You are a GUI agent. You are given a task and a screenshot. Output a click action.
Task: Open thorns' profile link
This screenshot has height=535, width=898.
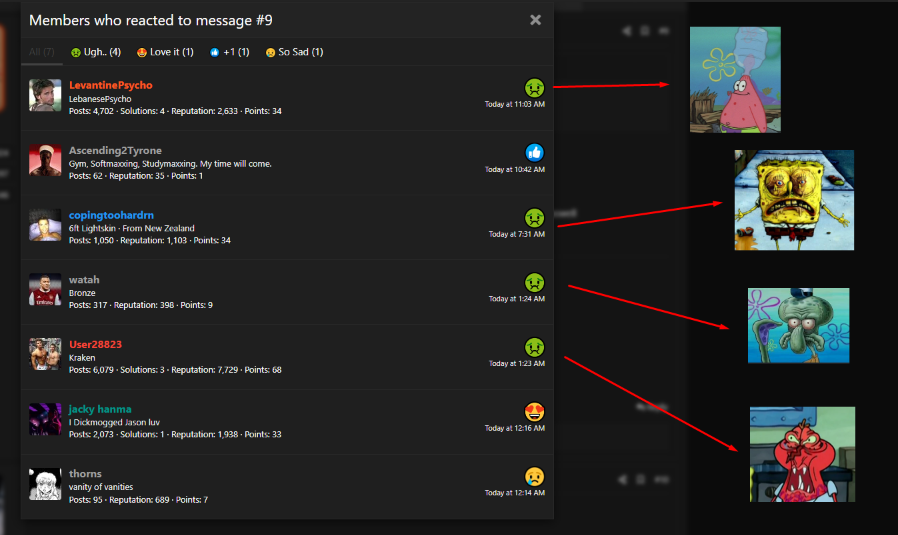click(x=85, y=474)
